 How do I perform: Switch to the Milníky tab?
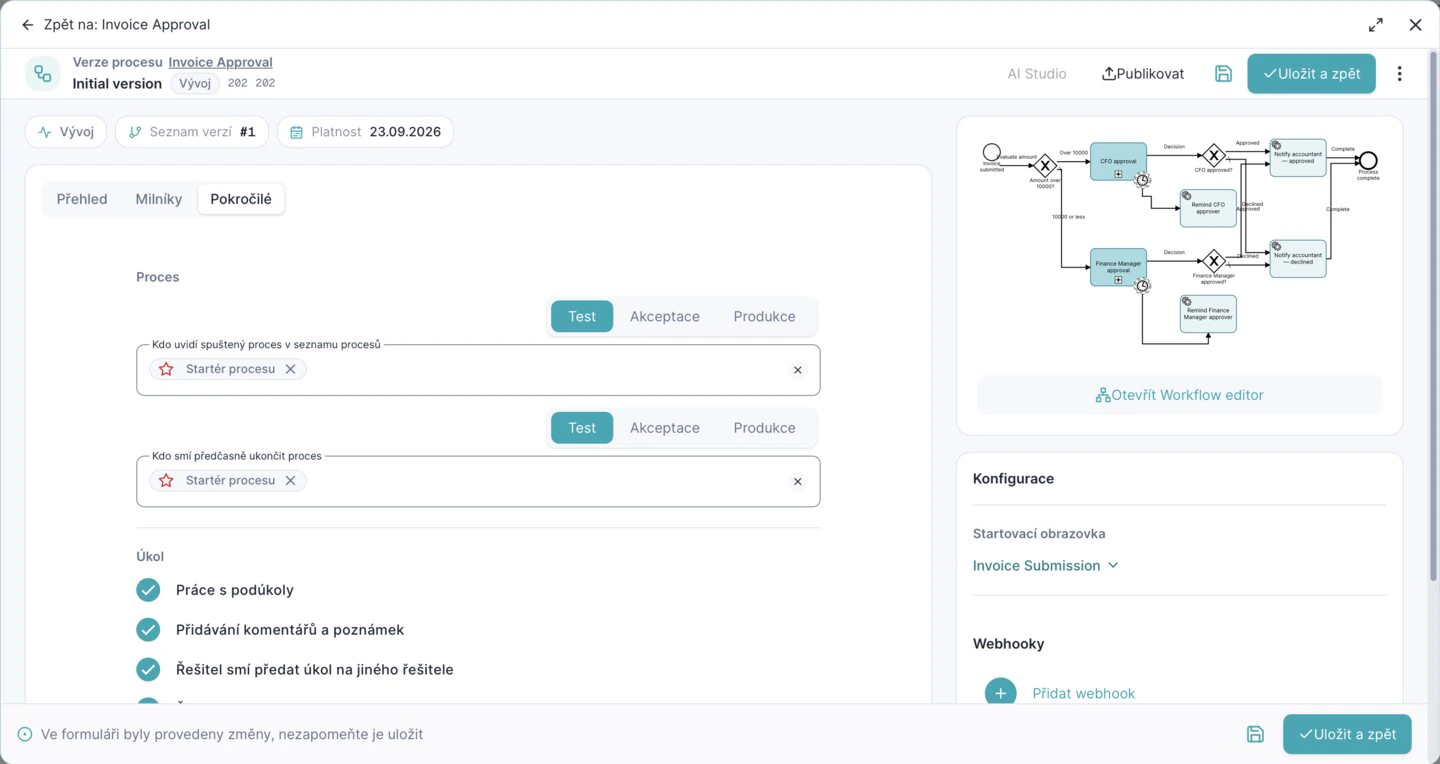(159, 199)
